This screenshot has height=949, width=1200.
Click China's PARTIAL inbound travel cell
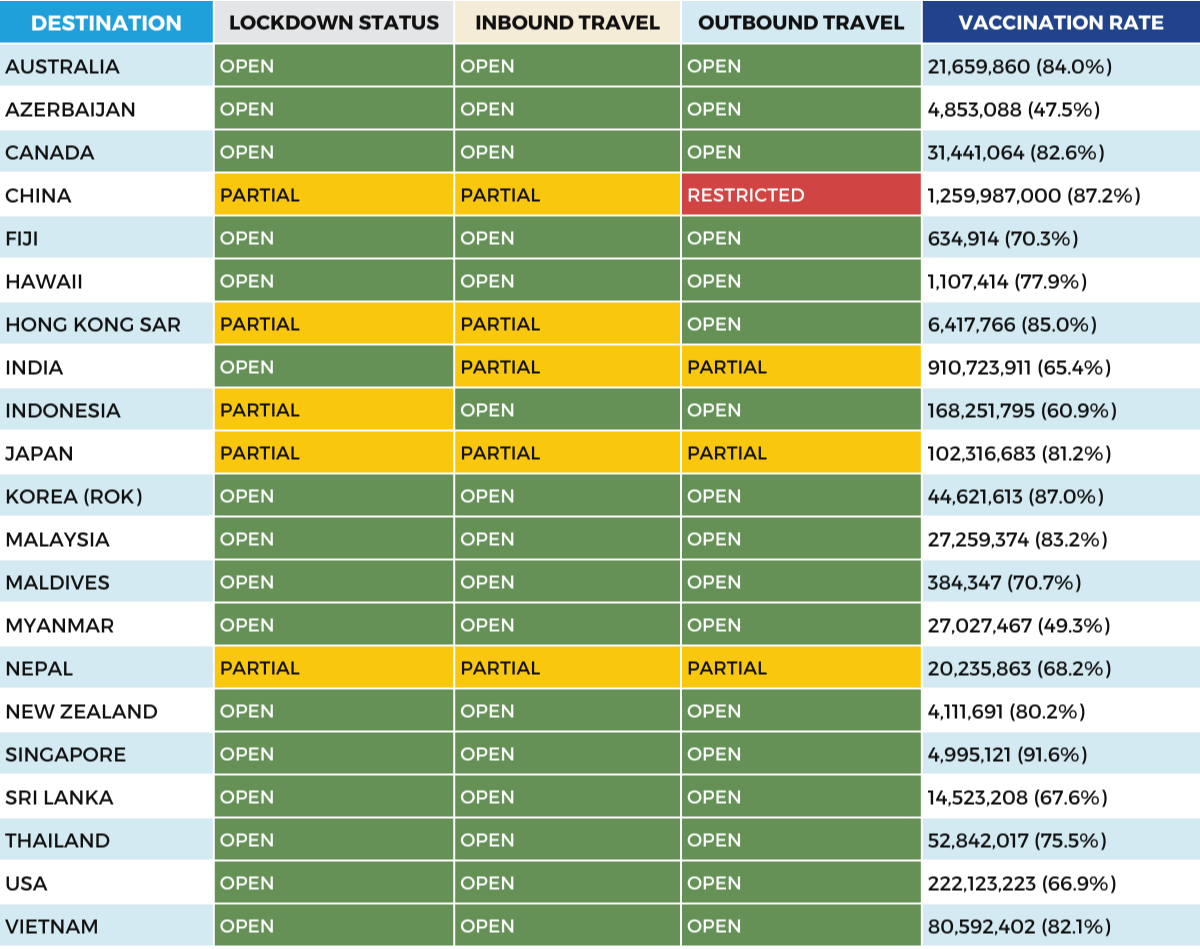click(568, 195)
